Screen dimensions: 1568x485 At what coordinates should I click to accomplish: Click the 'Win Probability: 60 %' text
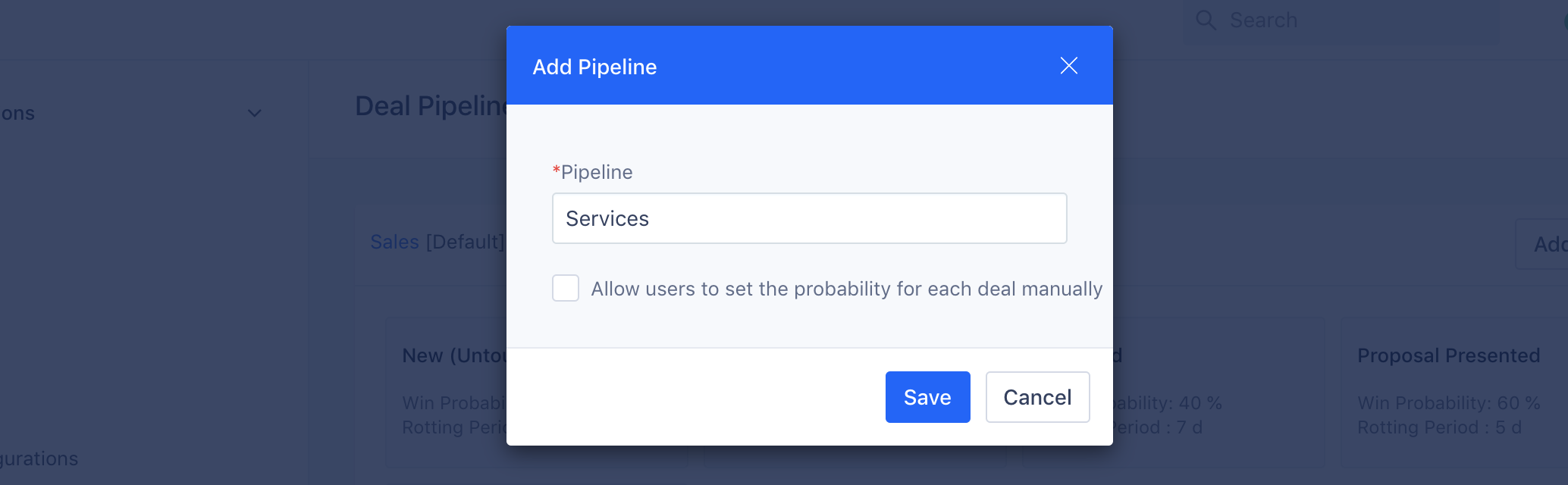[x=1448, y=403]
